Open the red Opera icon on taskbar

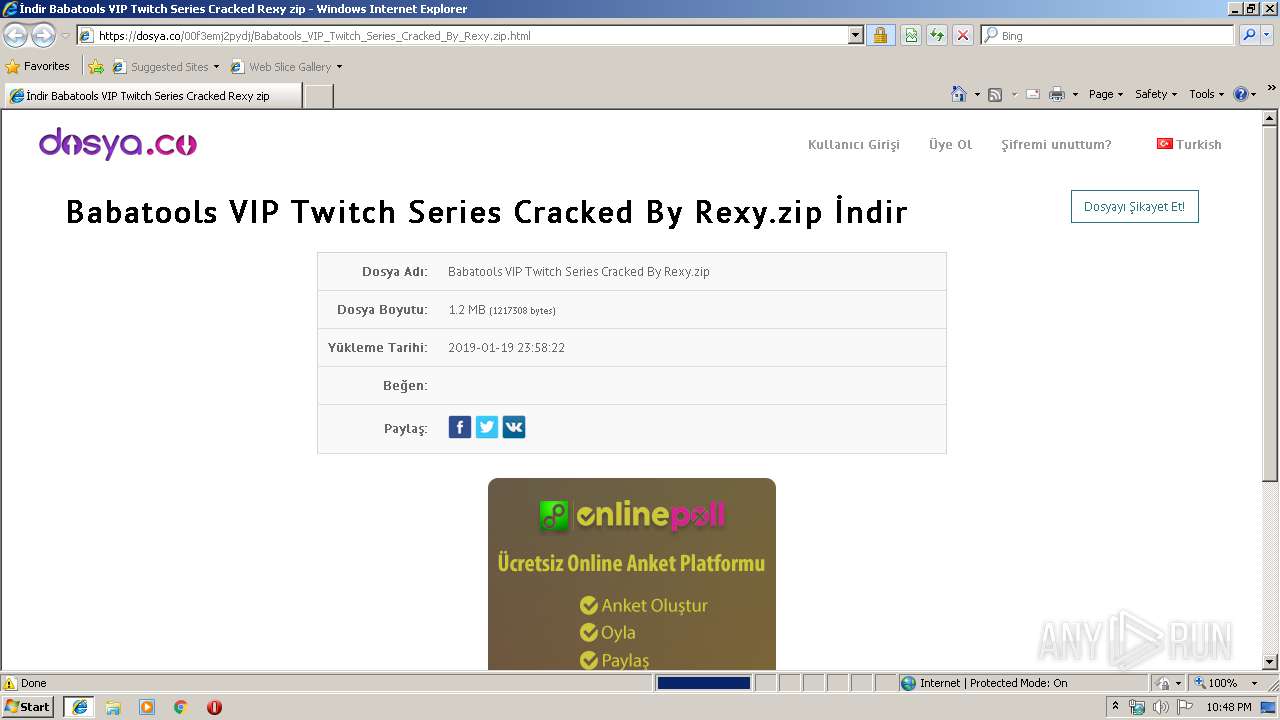coord(214,707)
